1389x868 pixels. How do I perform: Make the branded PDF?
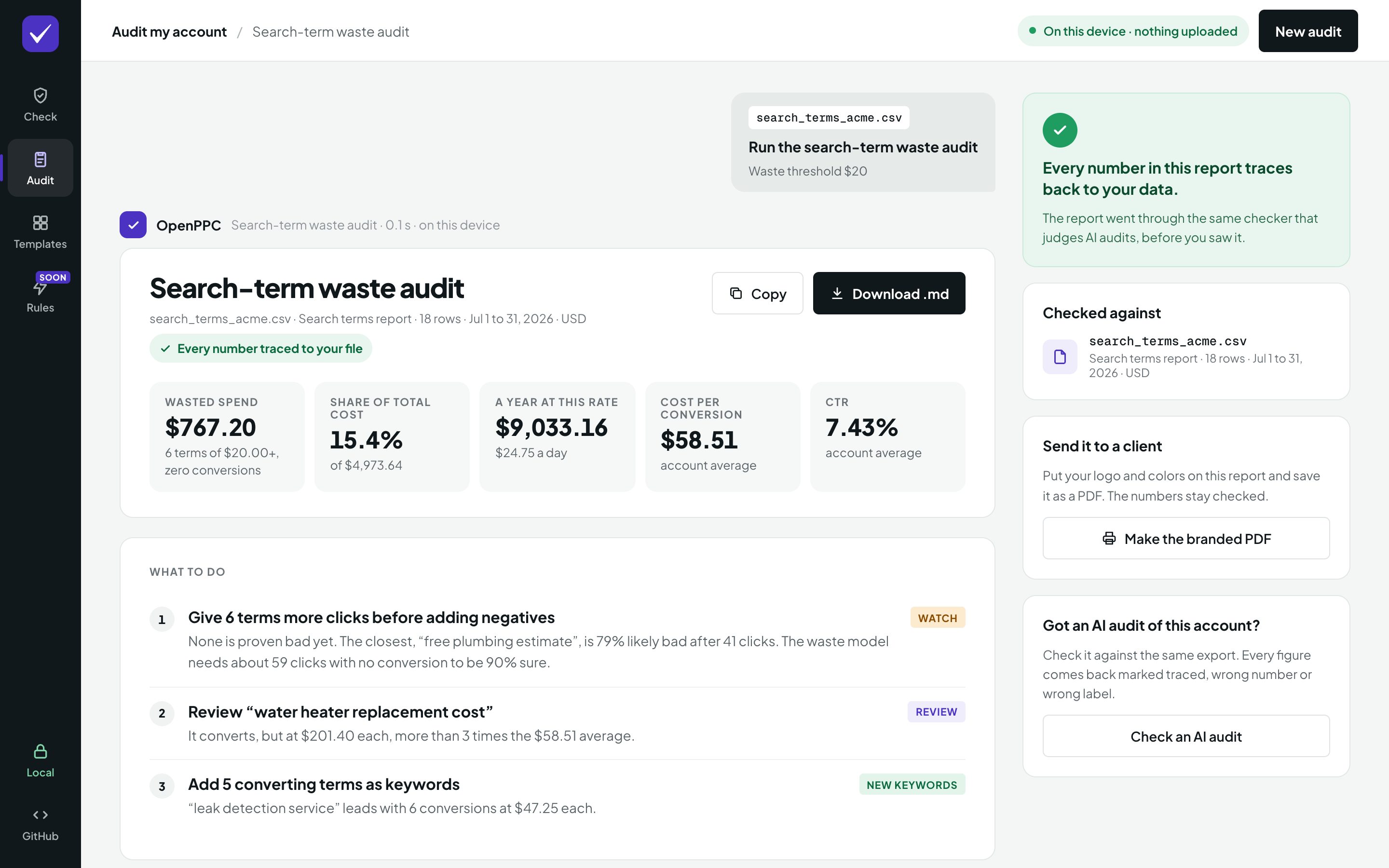point(1186,539)
